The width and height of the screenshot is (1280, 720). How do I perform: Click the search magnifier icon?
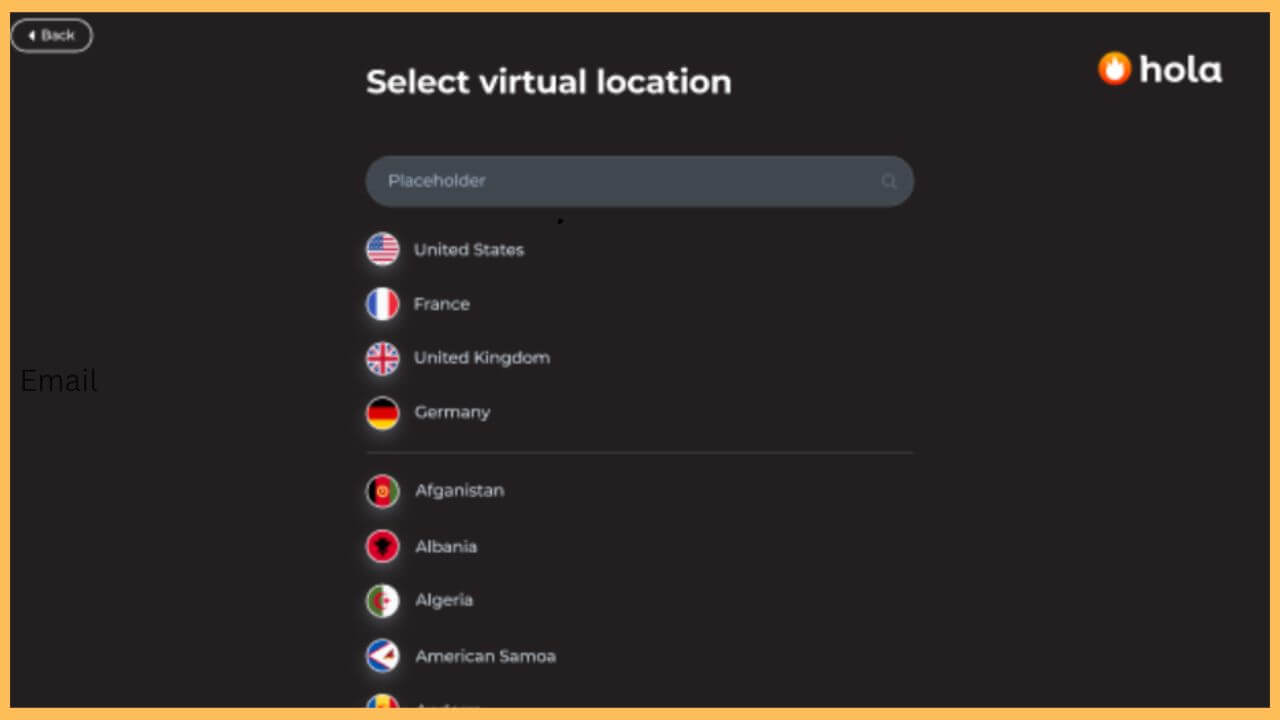tap(888, 181)
